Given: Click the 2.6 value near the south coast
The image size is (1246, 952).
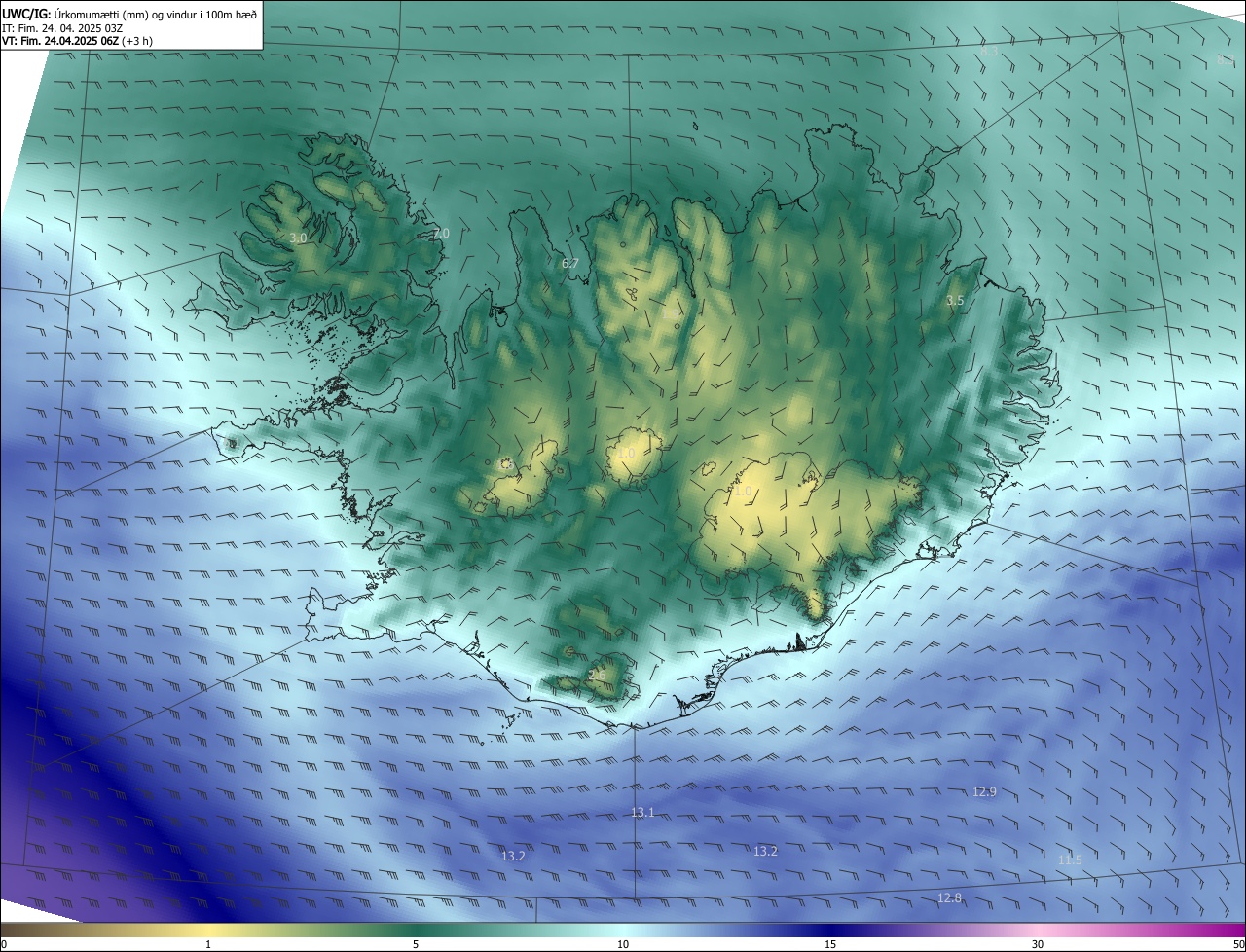Looking at the screenshot, I should (597, 676).
